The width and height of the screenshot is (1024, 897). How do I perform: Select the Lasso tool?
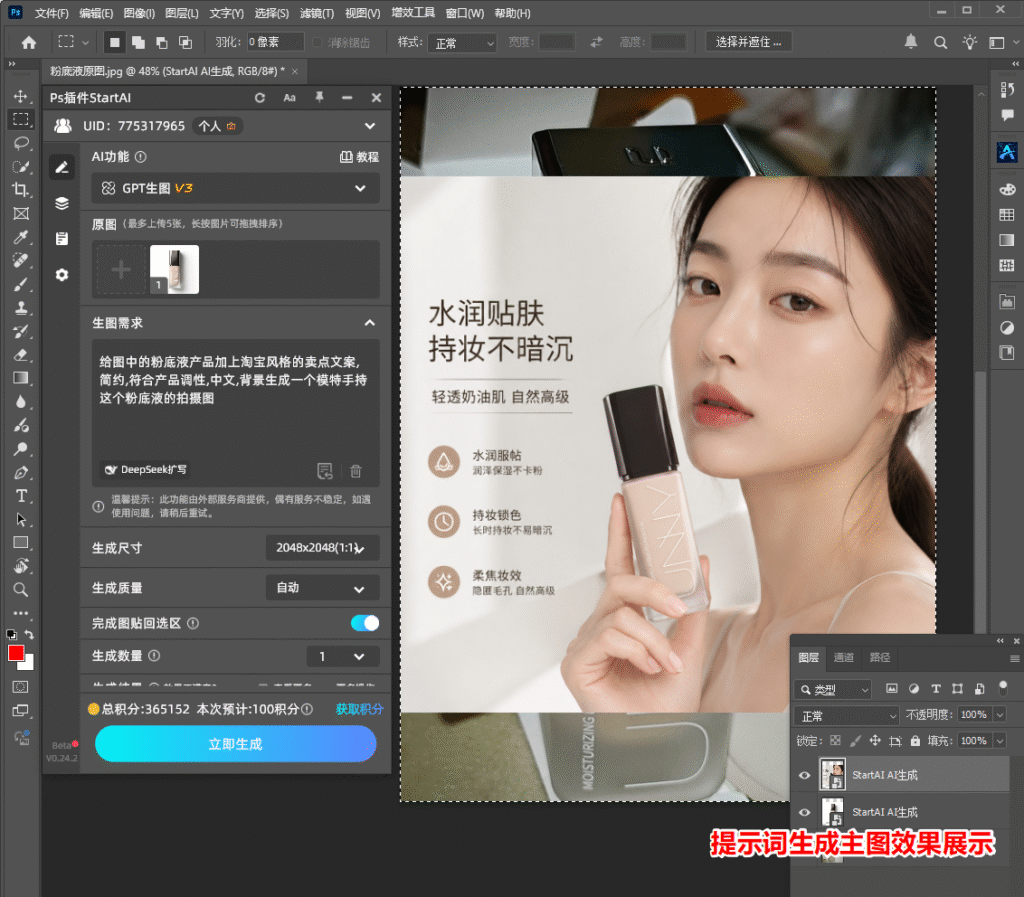pyautogui.click(x=21, y=143)
